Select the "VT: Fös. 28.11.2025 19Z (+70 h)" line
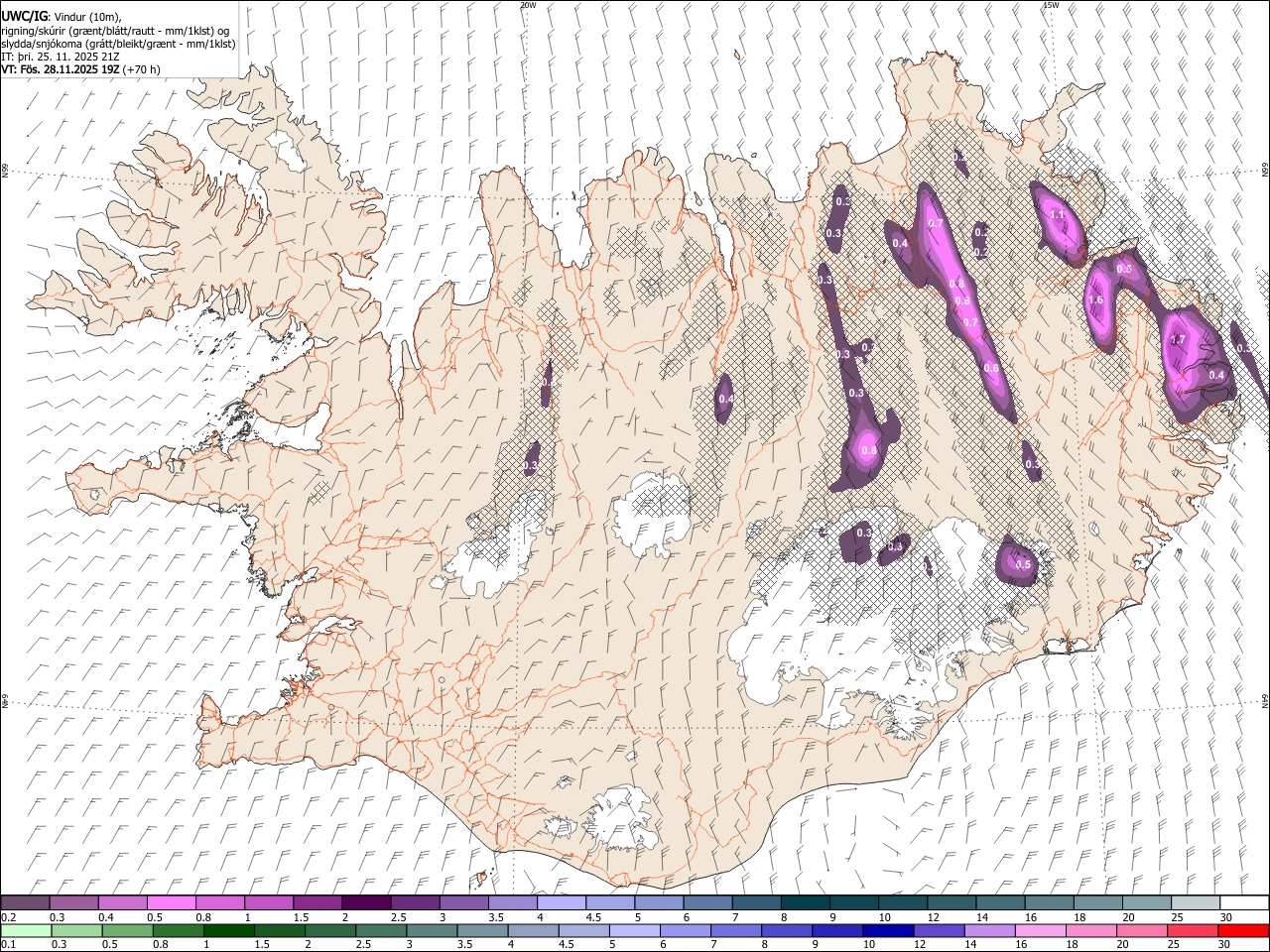 pyautogui.click(x=81, y=69)
